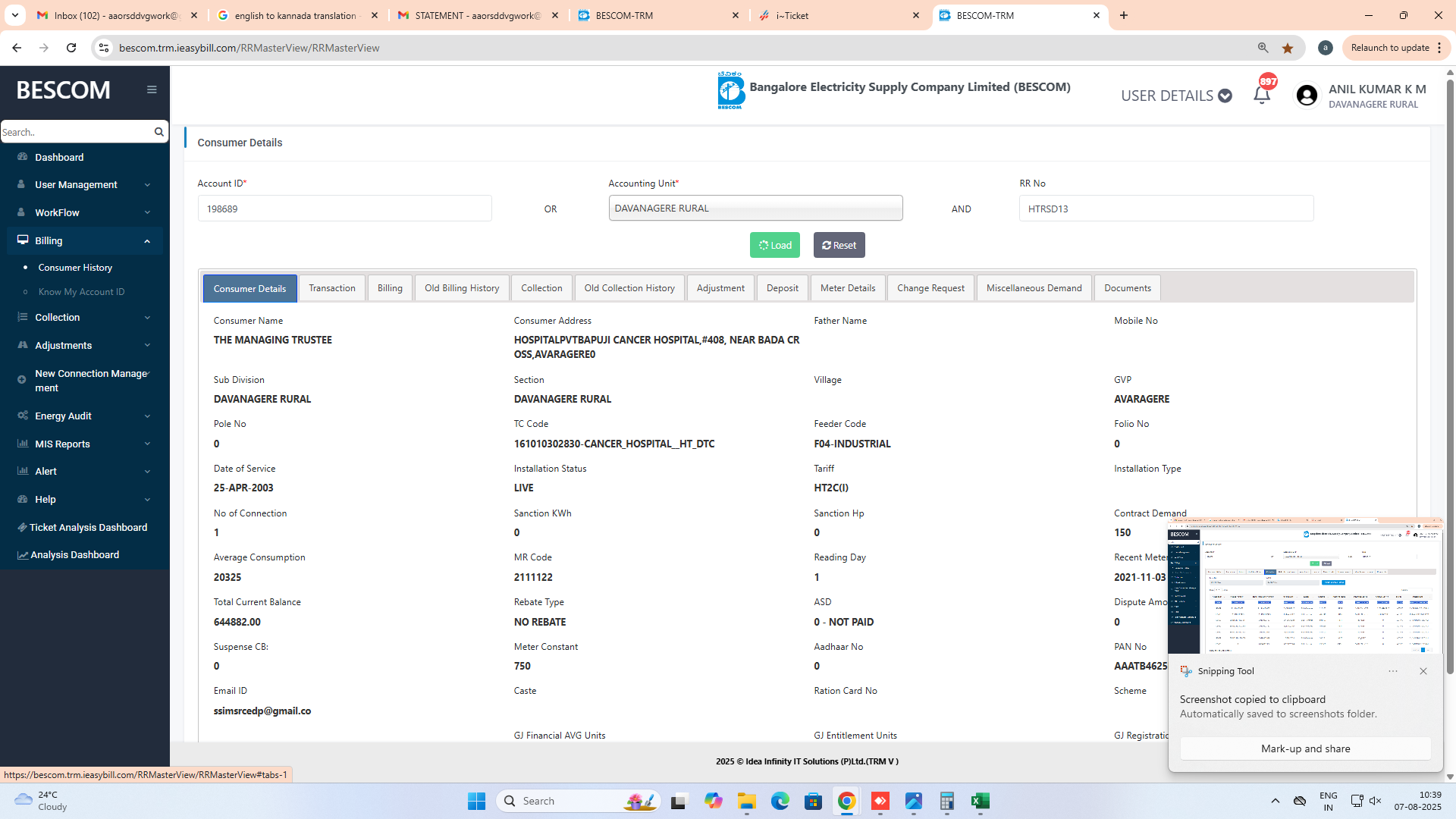Open the Old Billing History tab
Image resolution: width=1456 pixels, height=819 pixels.
click(x=462, y=288)
